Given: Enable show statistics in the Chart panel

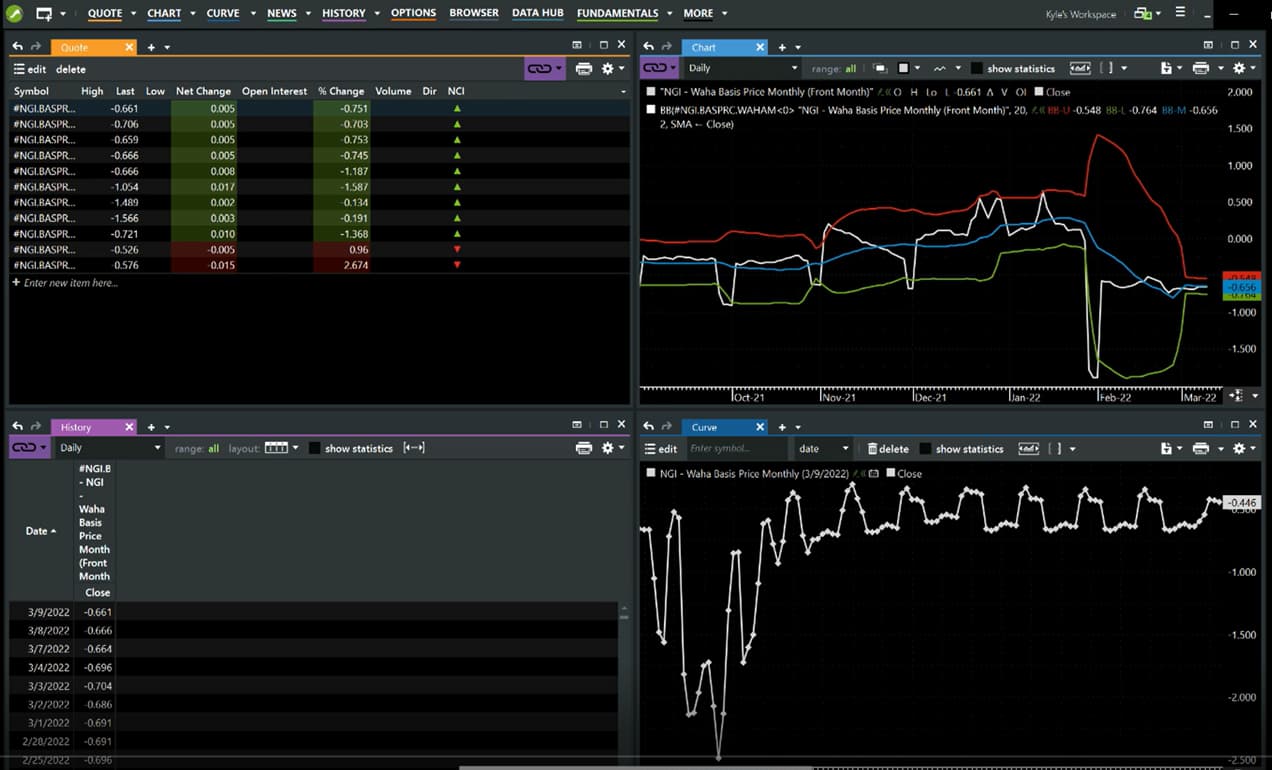Looking at the screenshot, I should point(977,68).
